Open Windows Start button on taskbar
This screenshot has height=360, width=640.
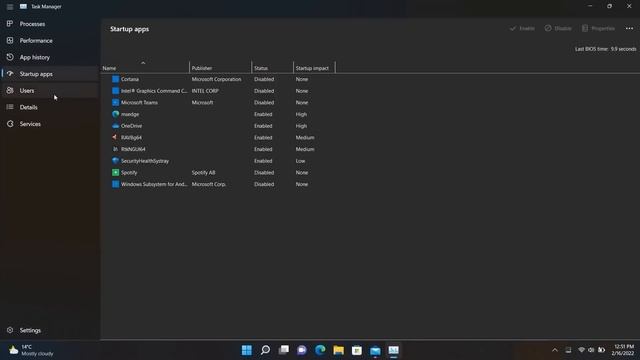(247, 350)
